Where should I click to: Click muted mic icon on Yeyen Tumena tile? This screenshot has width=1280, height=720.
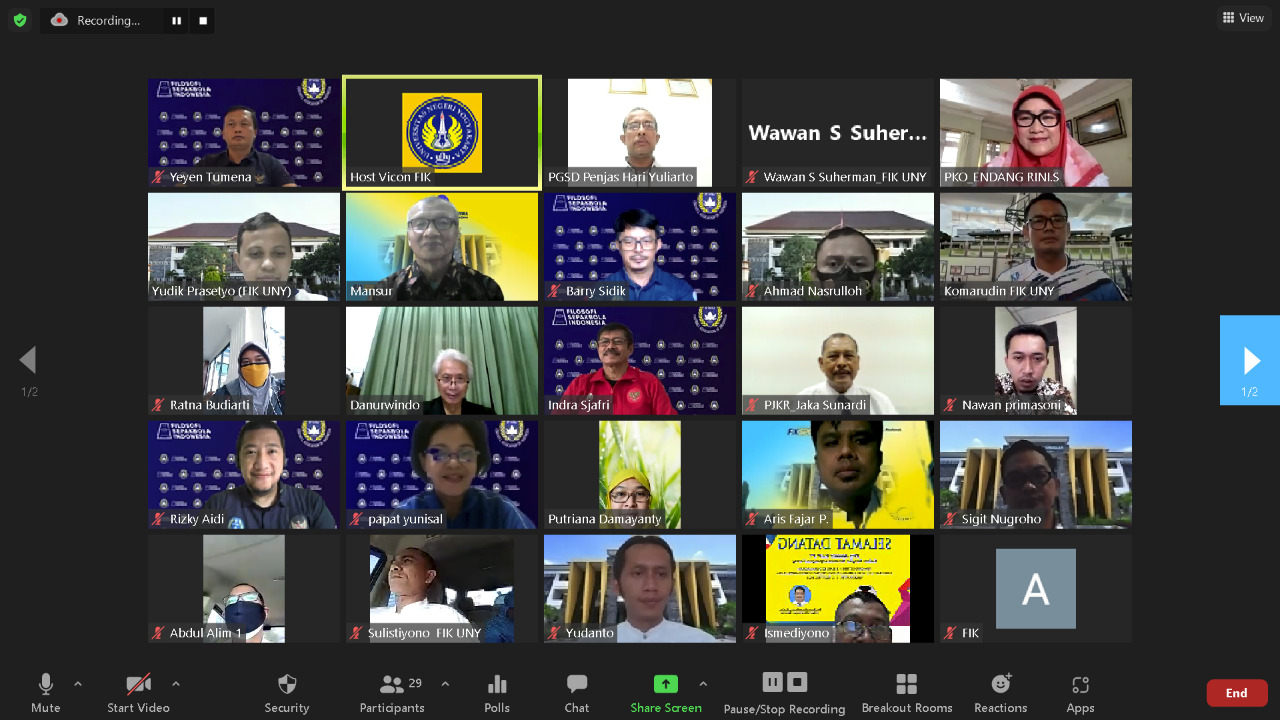158,177
